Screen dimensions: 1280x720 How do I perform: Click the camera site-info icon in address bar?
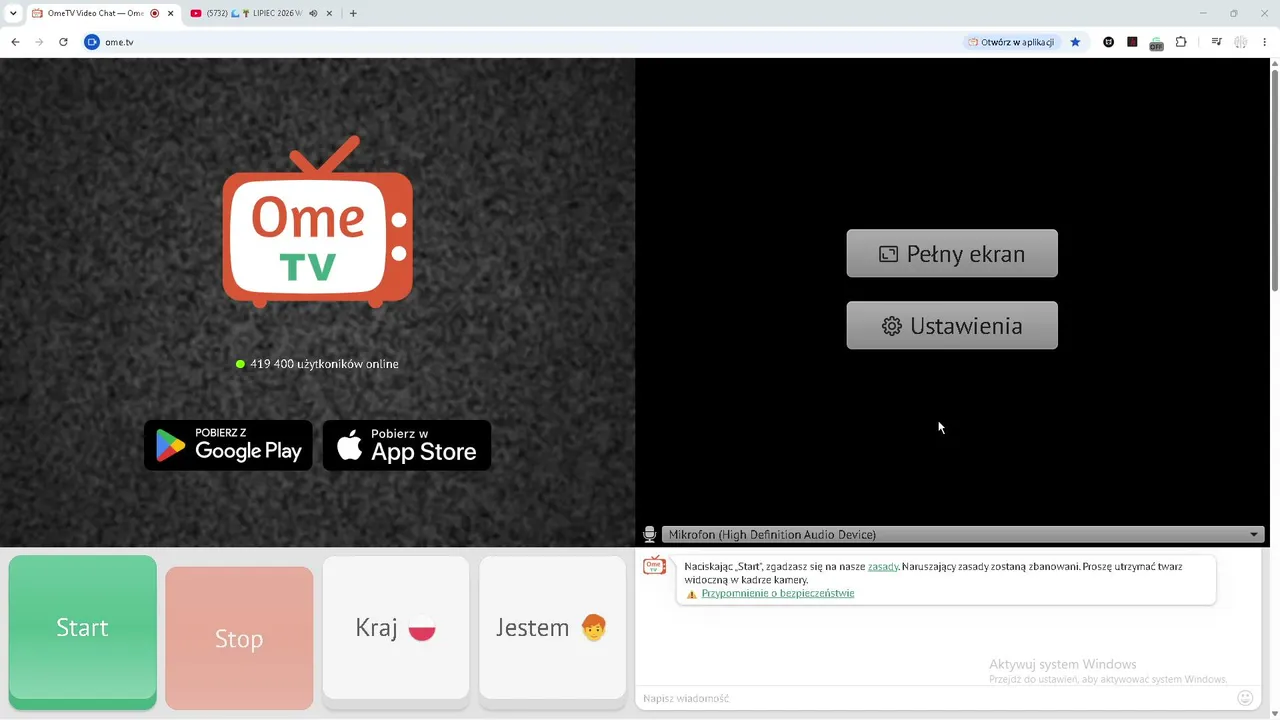(x=92, y=42)
